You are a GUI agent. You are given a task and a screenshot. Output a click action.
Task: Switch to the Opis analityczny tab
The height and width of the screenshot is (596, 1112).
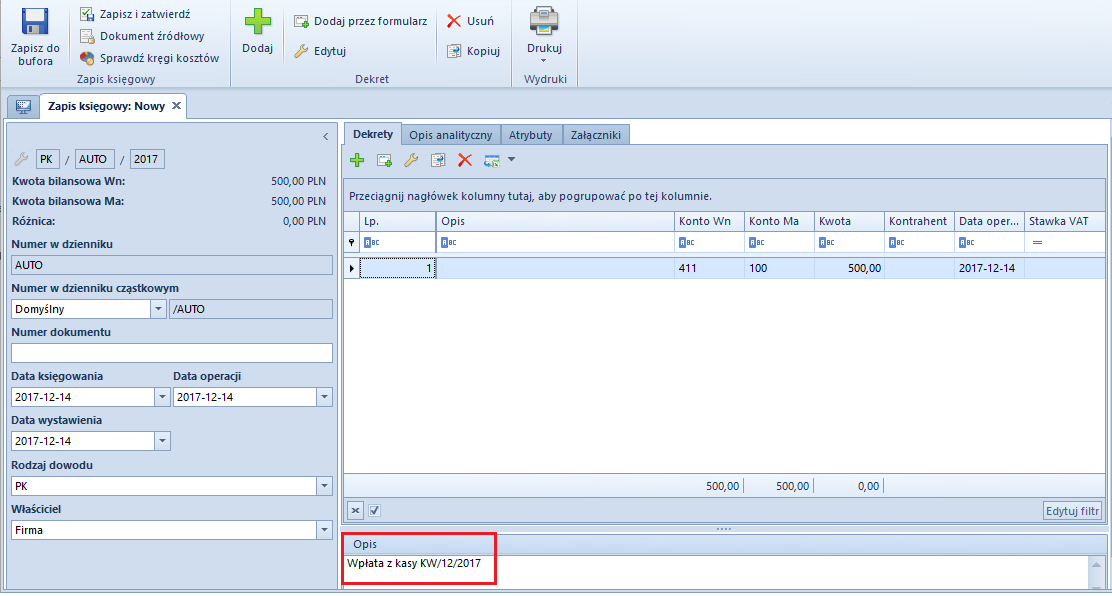[x=451, y=134]
